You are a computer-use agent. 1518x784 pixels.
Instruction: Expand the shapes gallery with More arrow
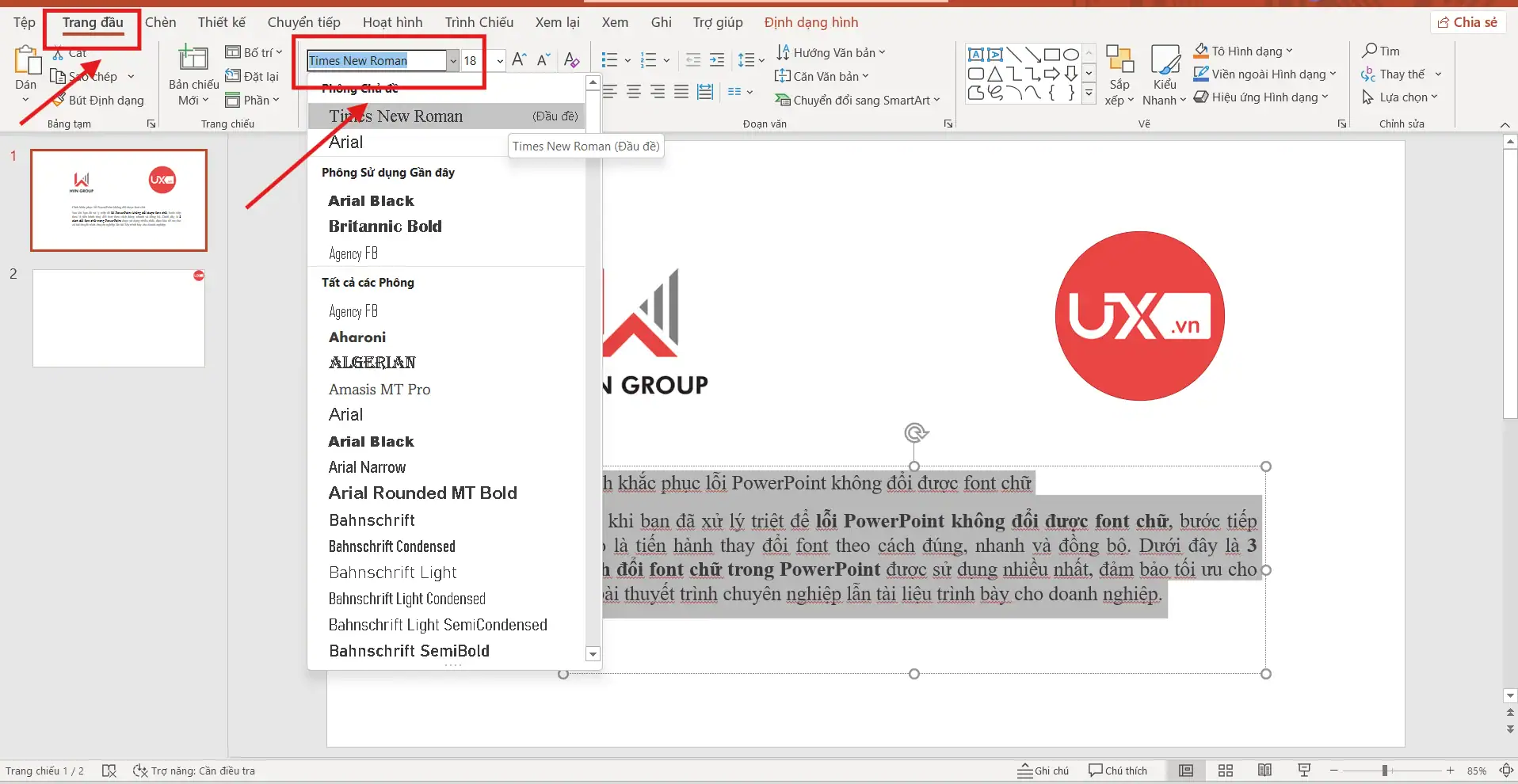coord(1089,93)
